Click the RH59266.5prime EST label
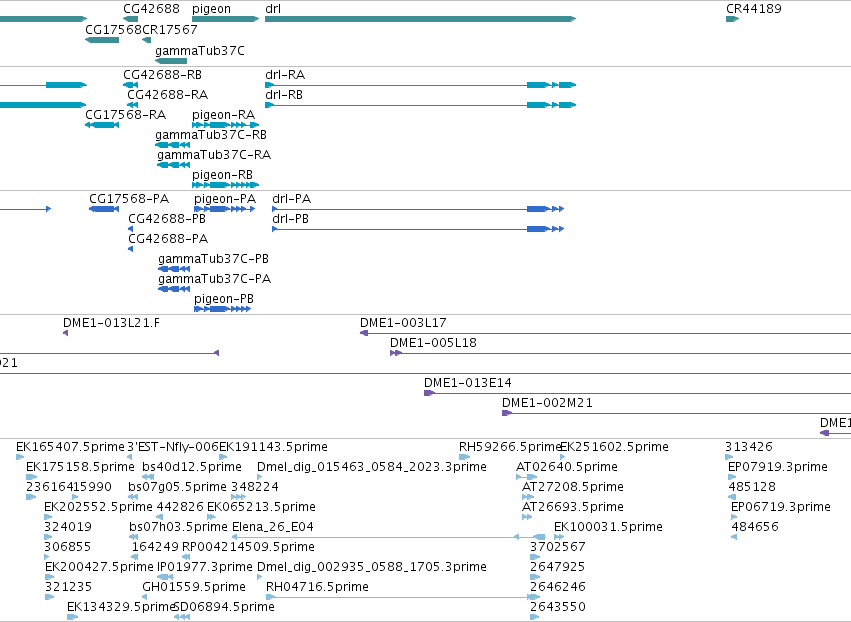Viewport: 851px width, 622px height. (510, 447)
